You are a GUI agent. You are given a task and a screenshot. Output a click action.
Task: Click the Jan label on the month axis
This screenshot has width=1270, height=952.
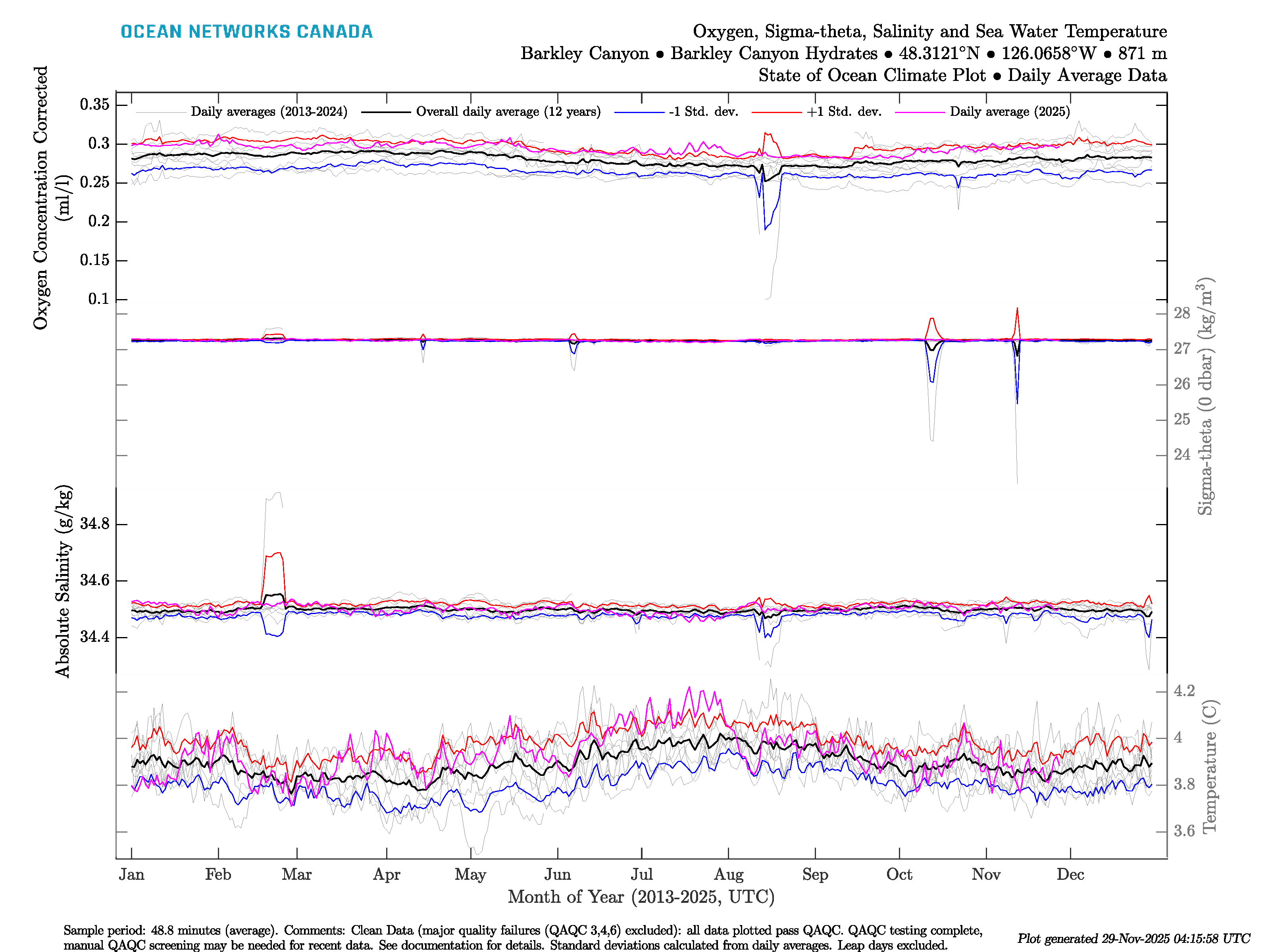(131, 875)
